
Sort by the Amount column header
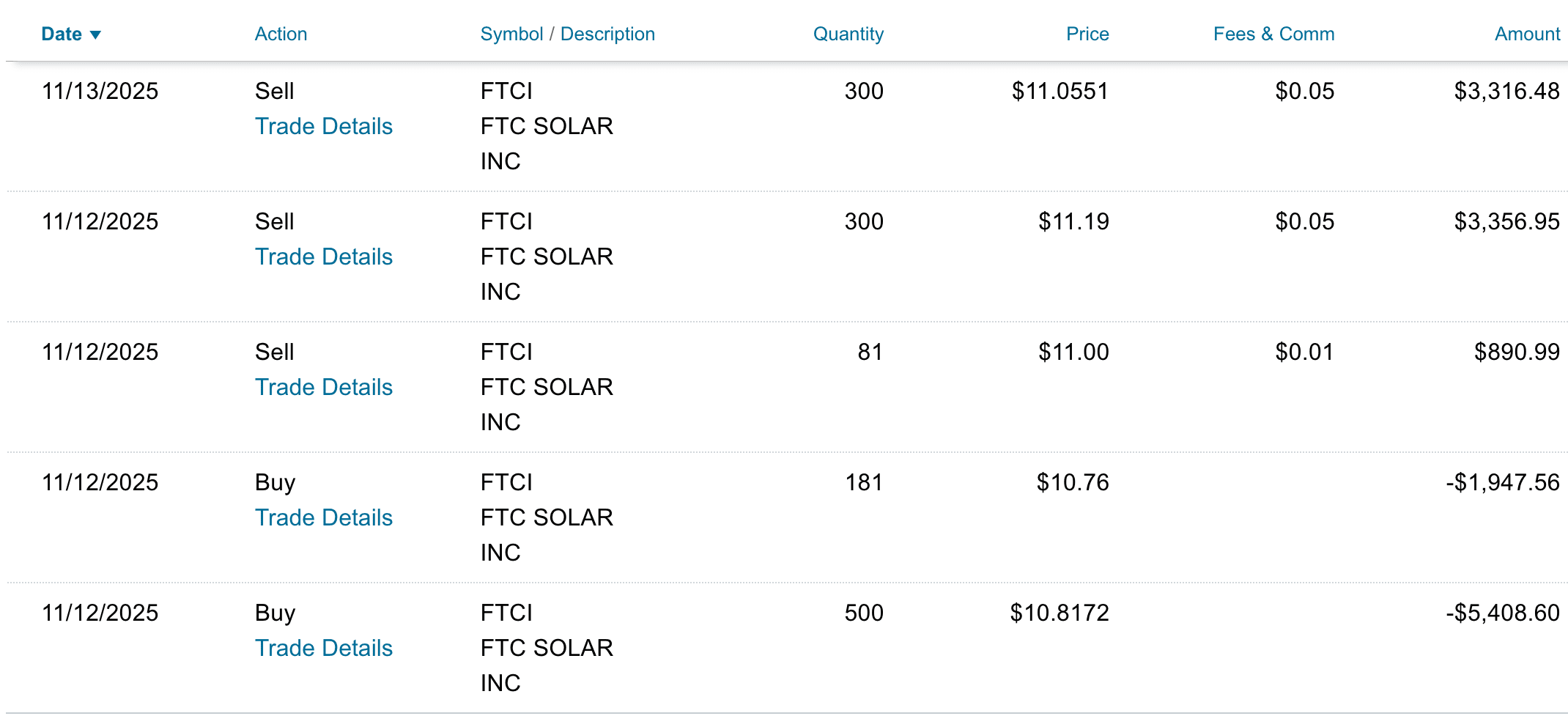point(1527,34)
